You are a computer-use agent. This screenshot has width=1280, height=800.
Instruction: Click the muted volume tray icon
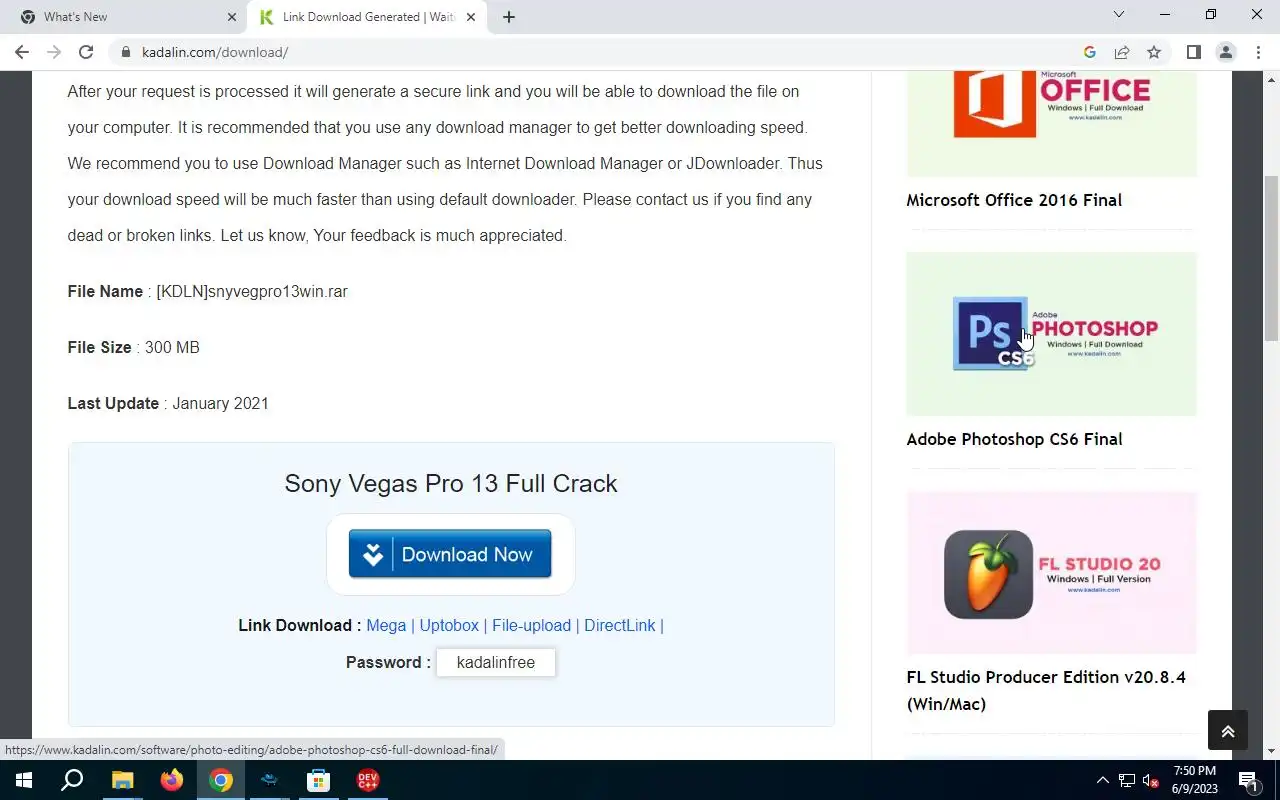[1151, 780]
